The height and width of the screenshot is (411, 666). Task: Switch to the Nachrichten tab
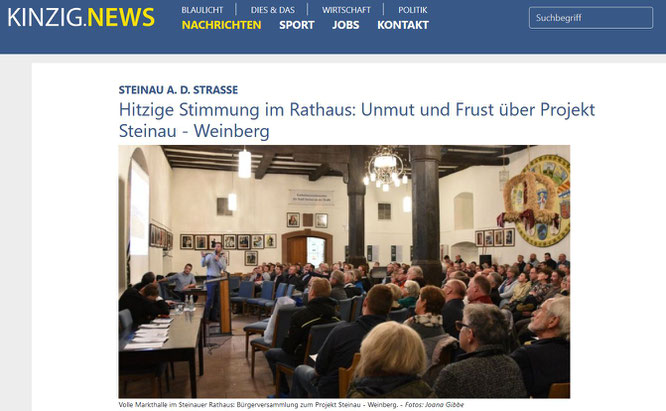click(x=221, y=25)
